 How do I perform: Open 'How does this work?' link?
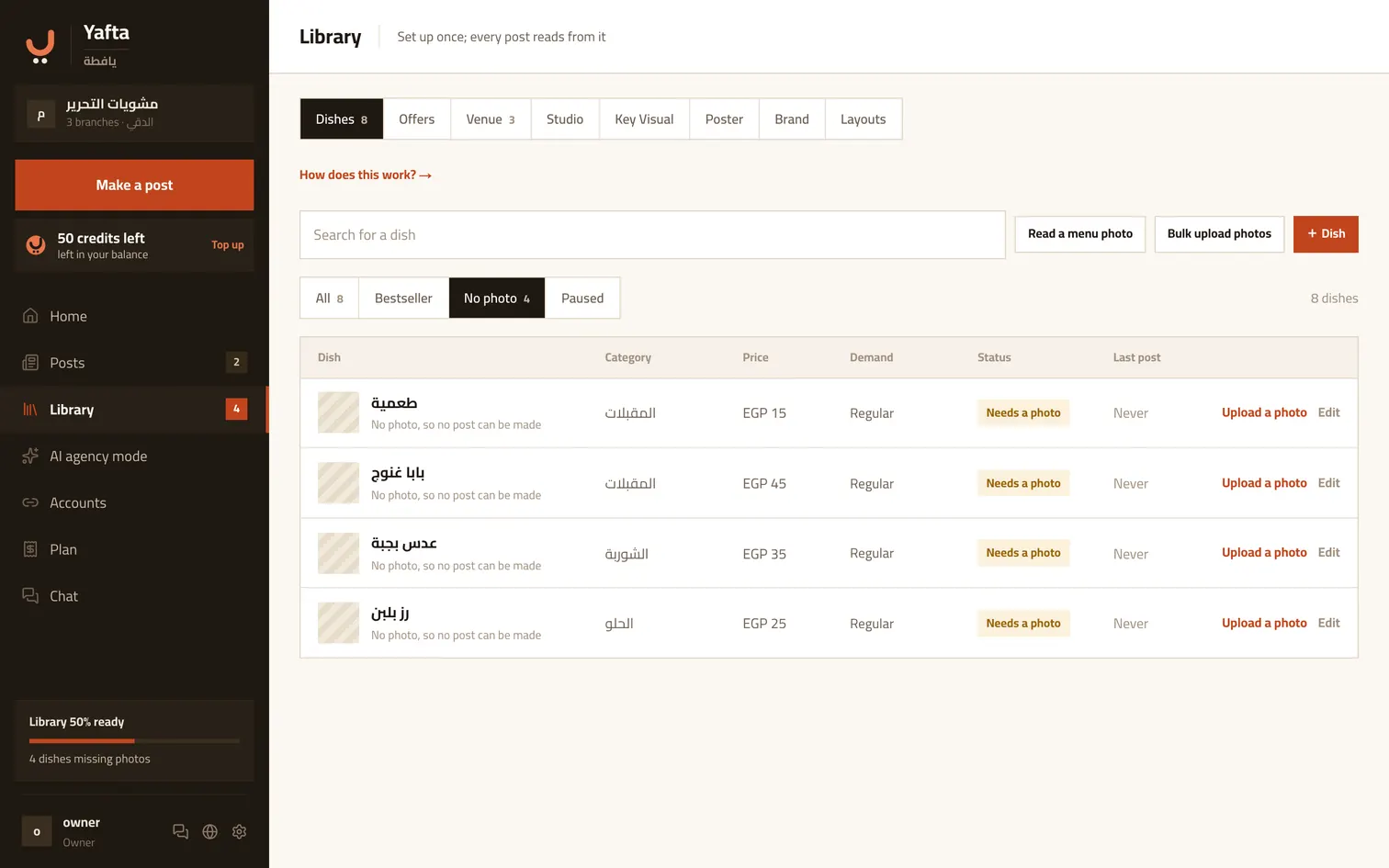pos(366,175)
